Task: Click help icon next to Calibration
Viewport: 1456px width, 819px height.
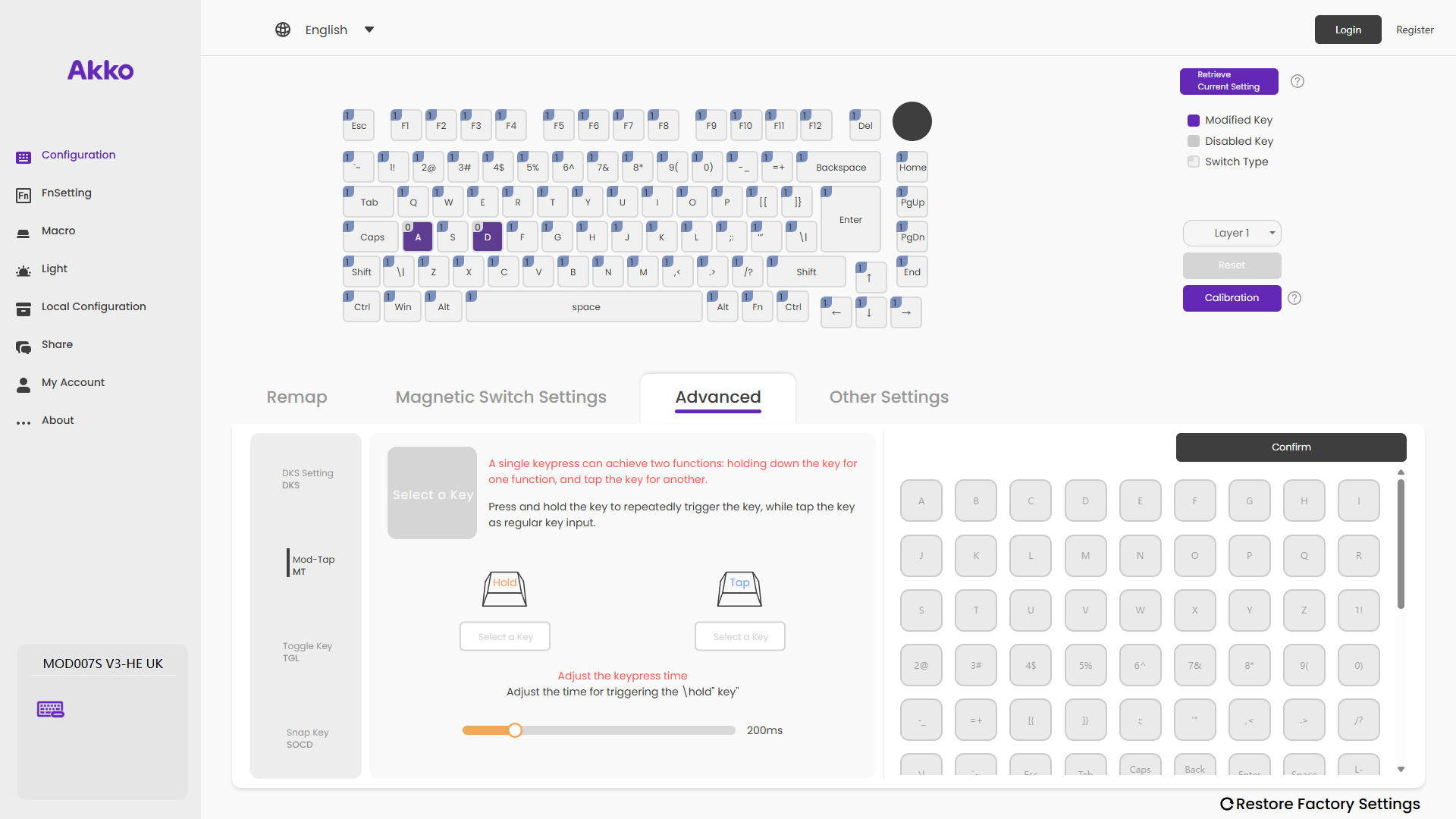Action: (1294, 298)
